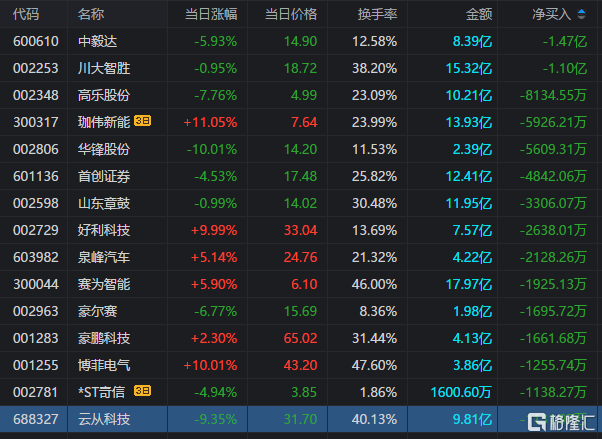Click the -10.01% daily change value

(212, 149)
